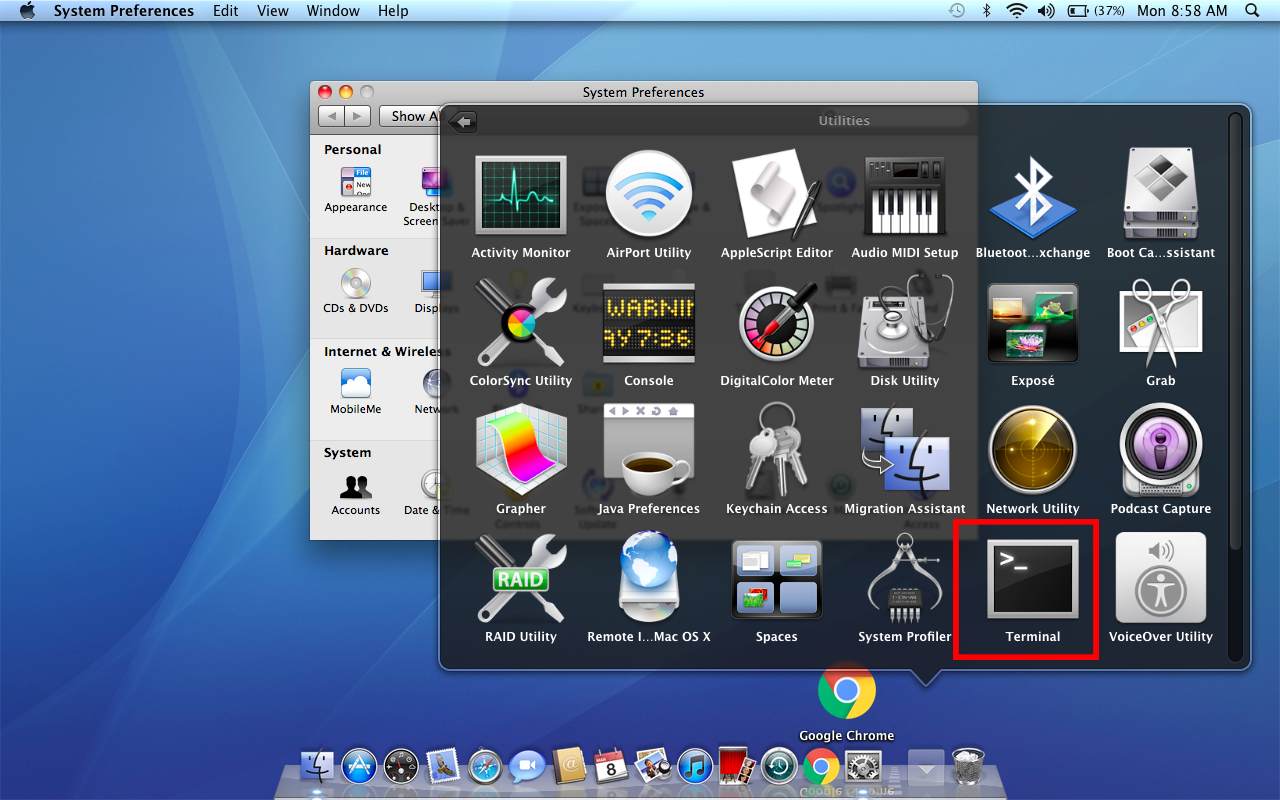The height and width of the screenshot is (800, 1280).
Task: Launch iTunes from the Dock
Action: (694, 767)
